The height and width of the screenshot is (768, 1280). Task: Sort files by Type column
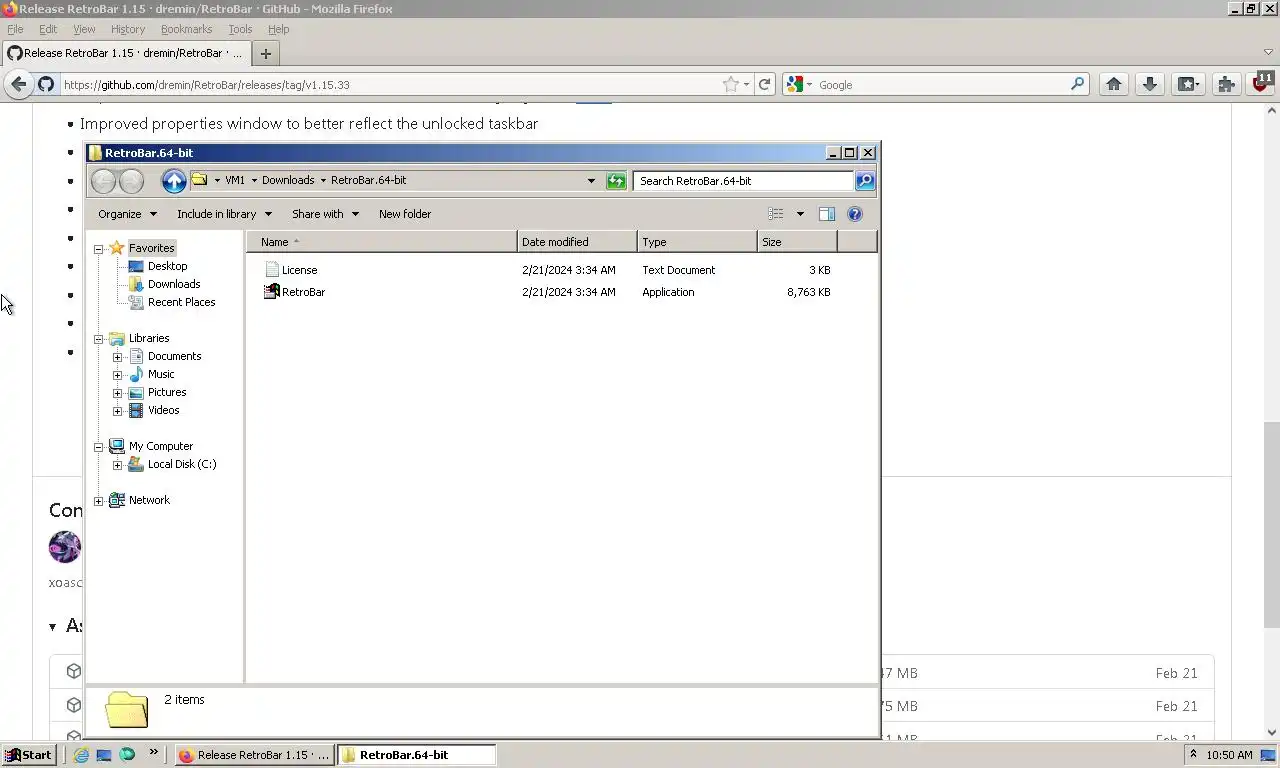697,242
